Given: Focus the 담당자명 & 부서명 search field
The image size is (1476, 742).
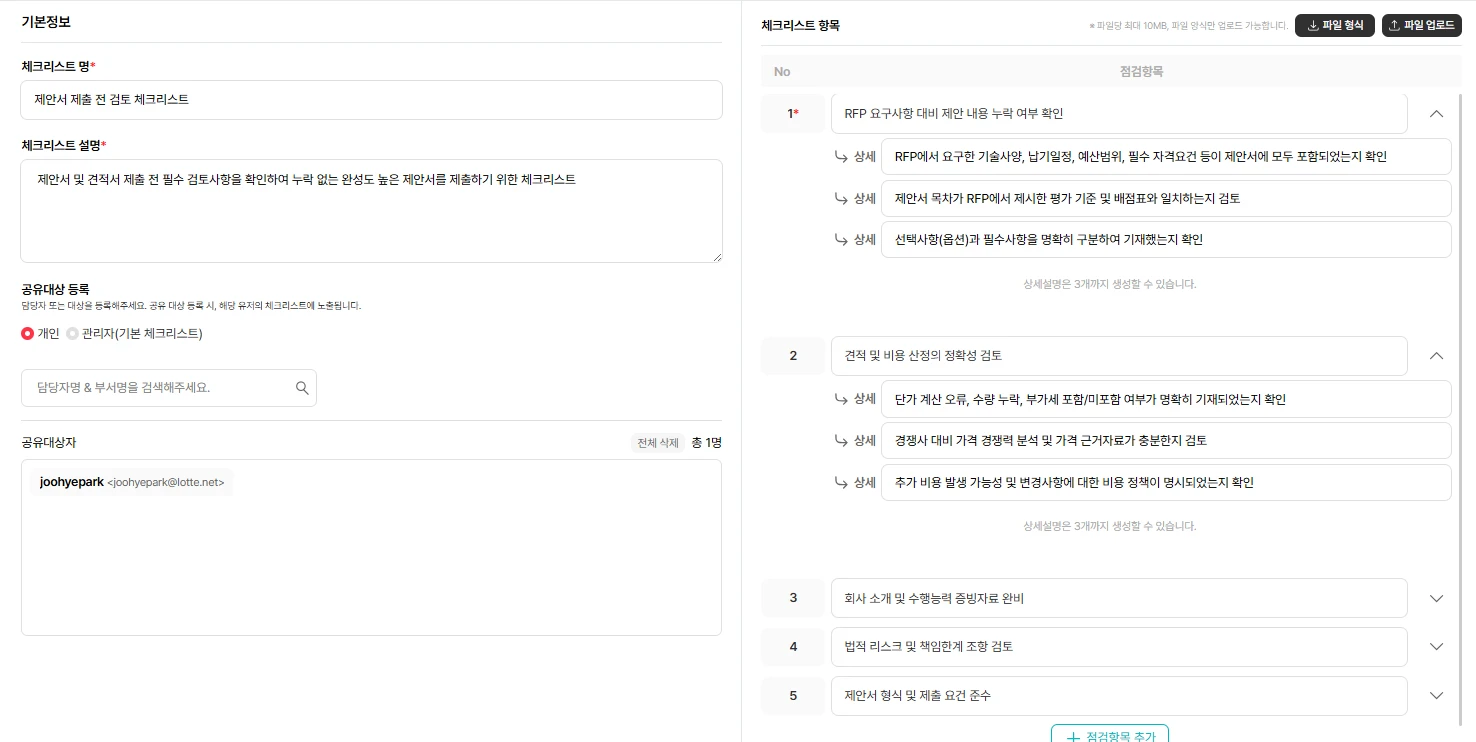Looking at the screenshot, I should pos(160,388).
